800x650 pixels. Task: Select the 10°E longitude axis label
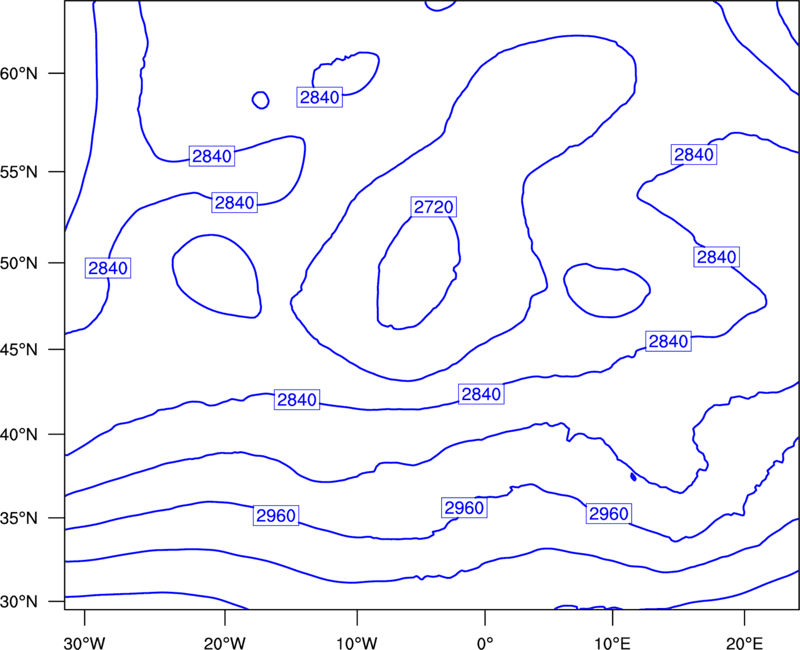(x=612, y=643)
